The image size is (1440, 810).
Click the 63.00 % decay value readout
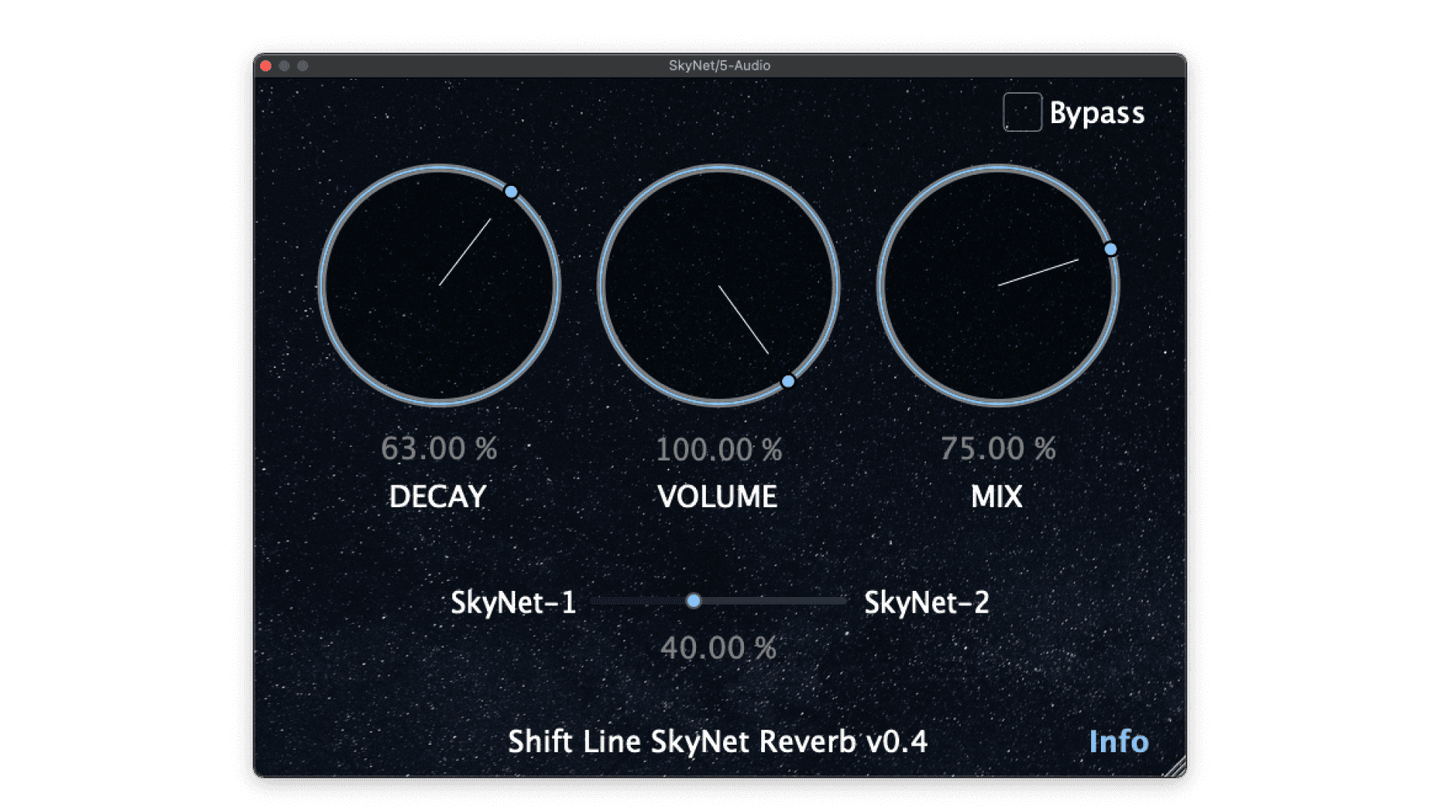click(440, 449)
